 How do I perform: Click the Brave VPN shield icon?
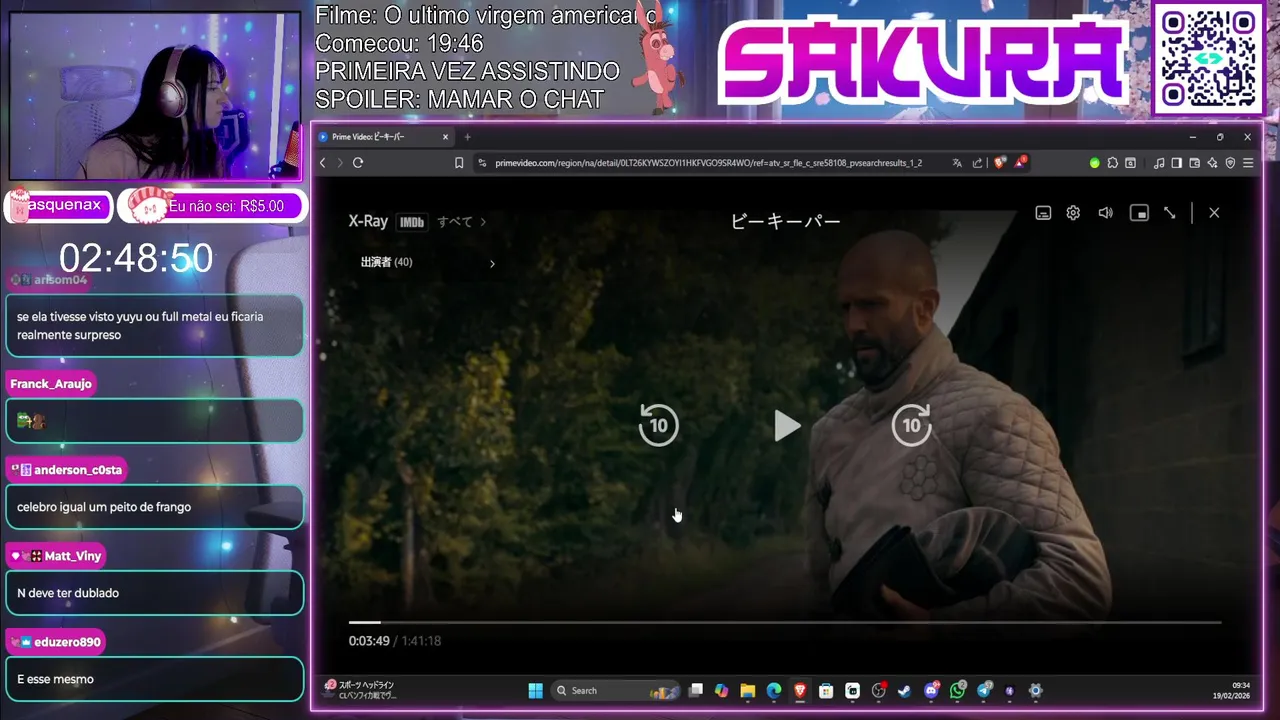tap(1230, 163)
